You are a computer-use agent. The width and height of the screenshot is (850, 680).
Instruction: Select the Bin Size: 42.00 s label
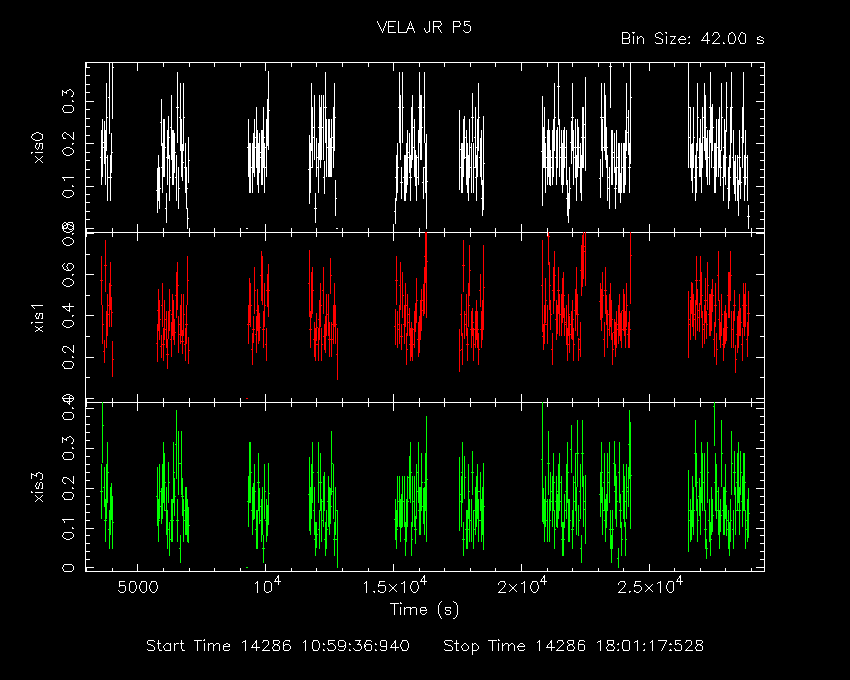[692, 39]
